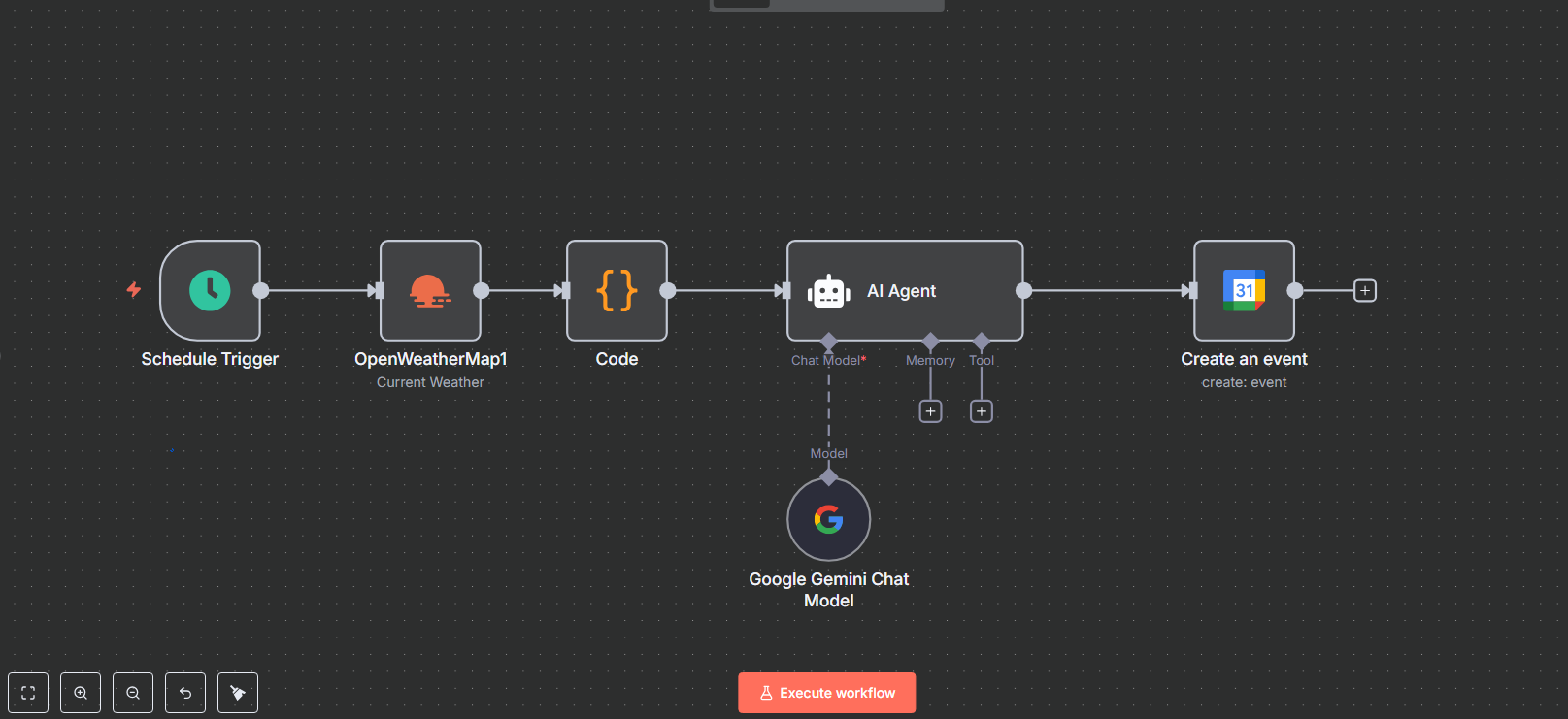Click the "Memory" connector label
The height and width of the screenshot is (719, 1568).
pos(930,360)
